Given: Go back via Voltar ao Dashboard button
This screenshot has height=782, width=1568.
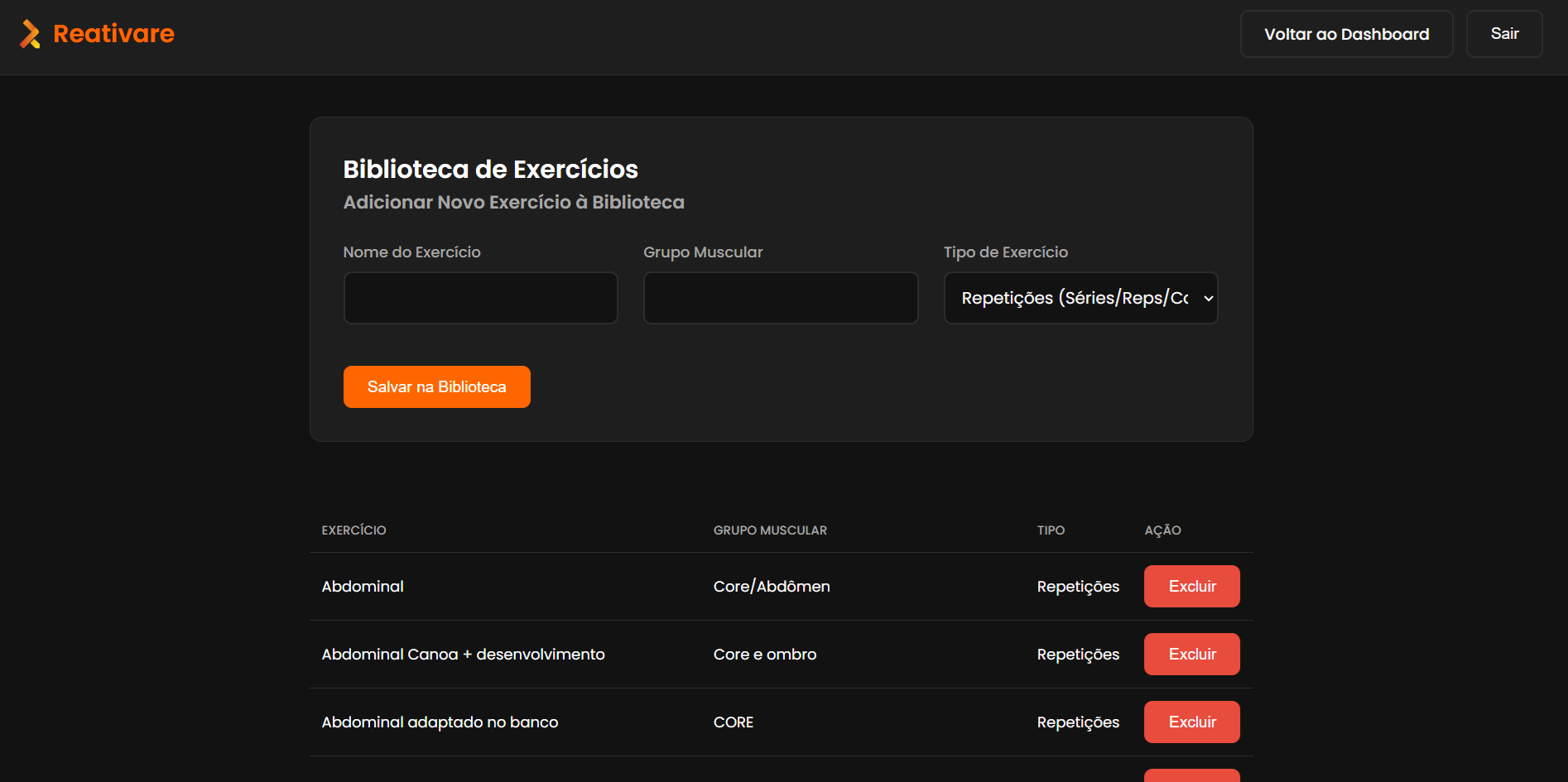Looking at the screenshot, I should 1346,34.
